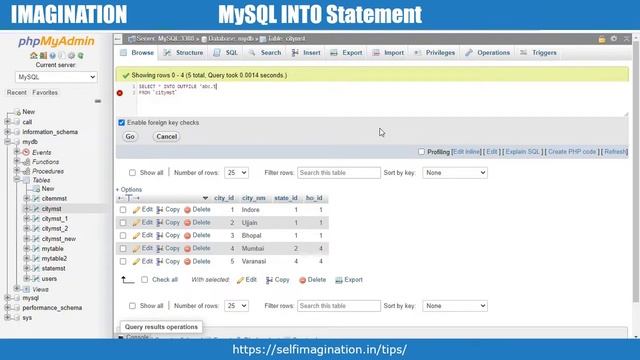The image size is (640, 360).
Task: Click the collapse-all icon in navigation panel
Action: coord(98,101)
